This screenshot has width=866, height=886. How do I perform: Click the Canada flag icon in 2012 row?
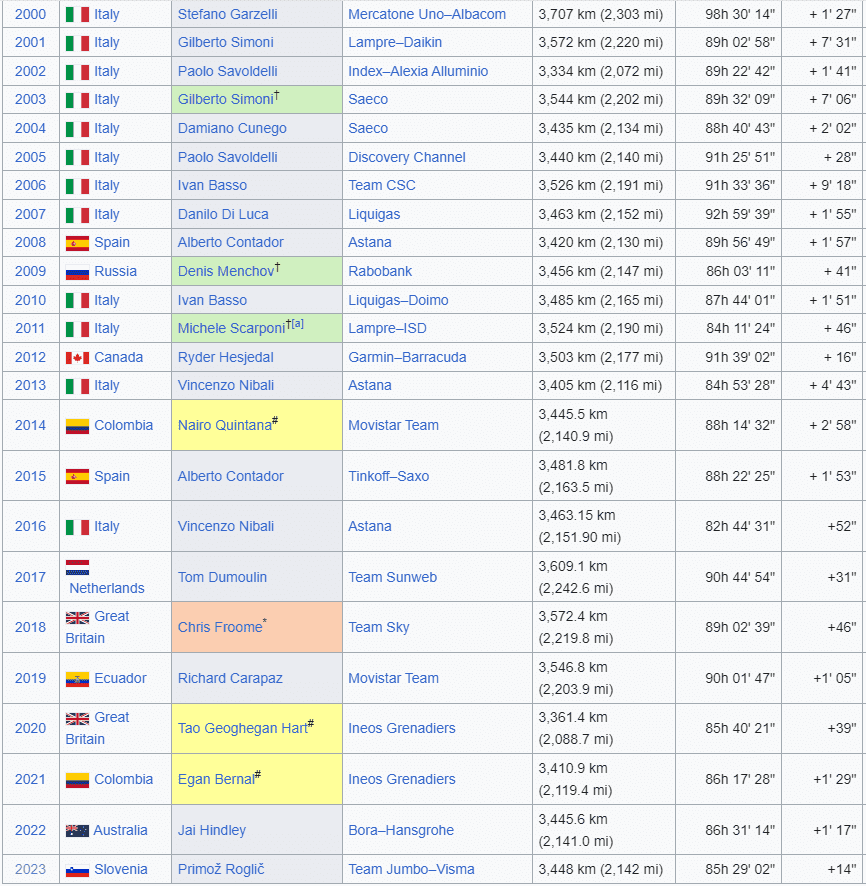[77, 358]
